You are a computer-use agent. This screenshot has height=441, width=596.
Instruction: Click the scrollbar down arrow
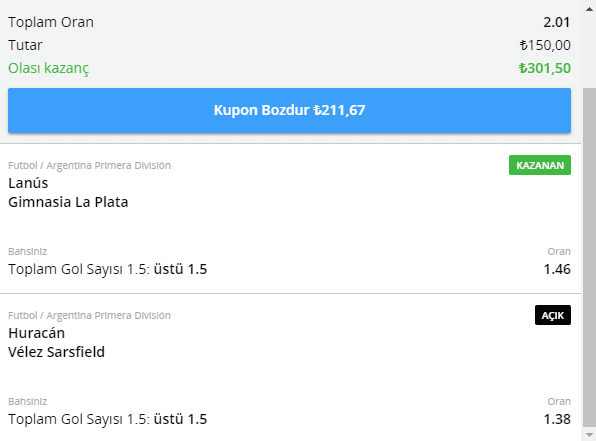589,435
